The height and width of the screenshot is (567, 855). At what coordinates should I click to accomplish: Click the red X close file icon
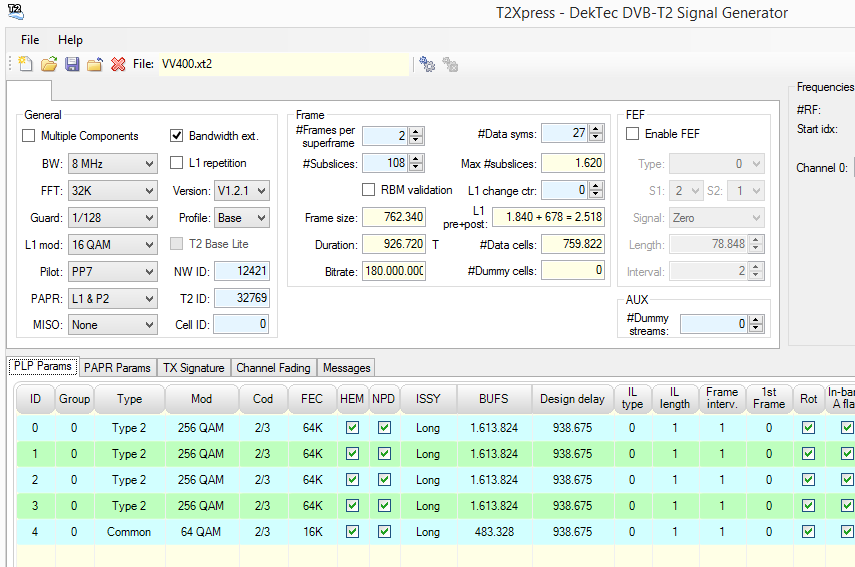118,64
